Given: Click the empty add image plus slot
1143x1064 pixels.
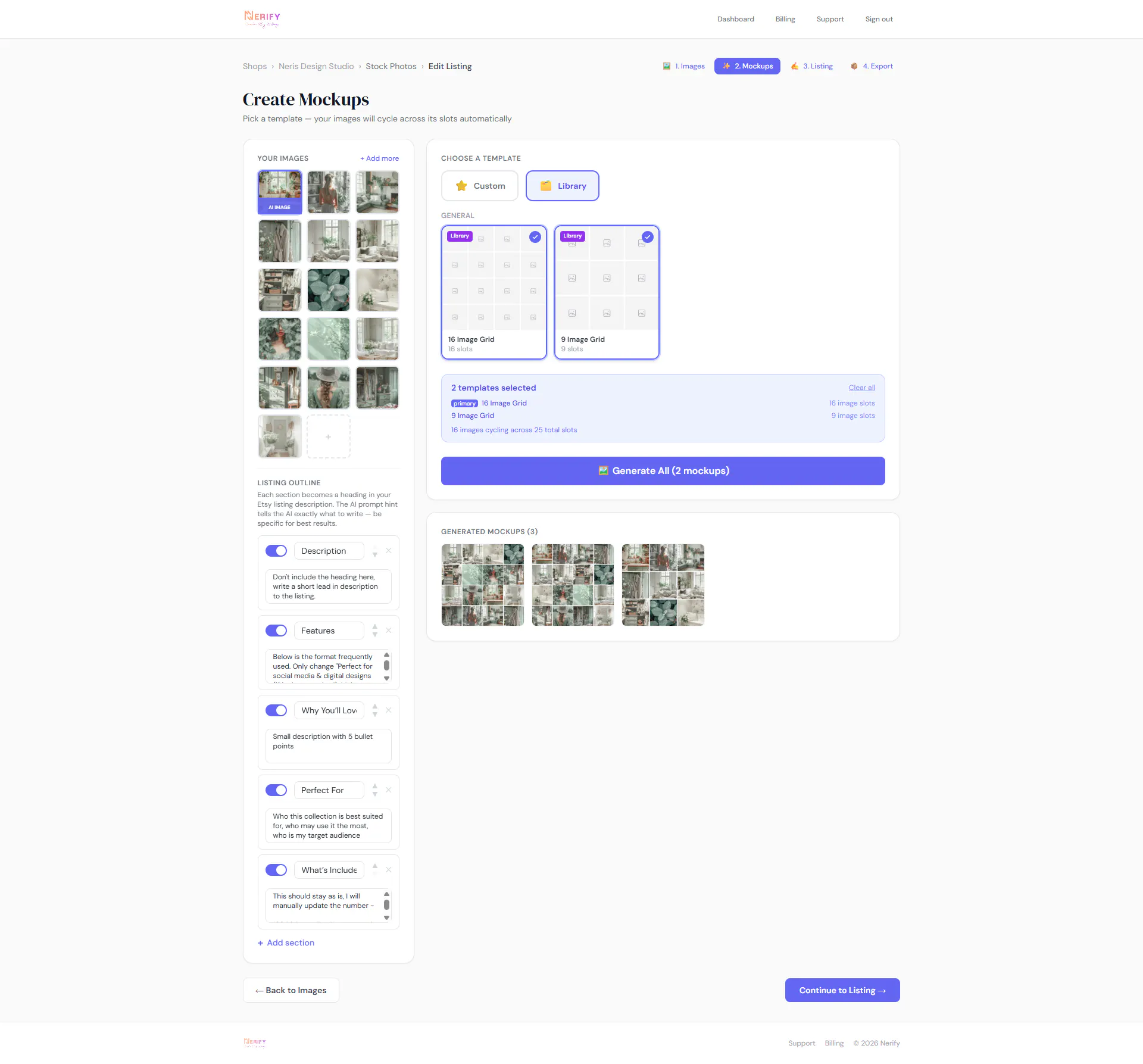Looking at the screenshot, I should coord(329,436).
